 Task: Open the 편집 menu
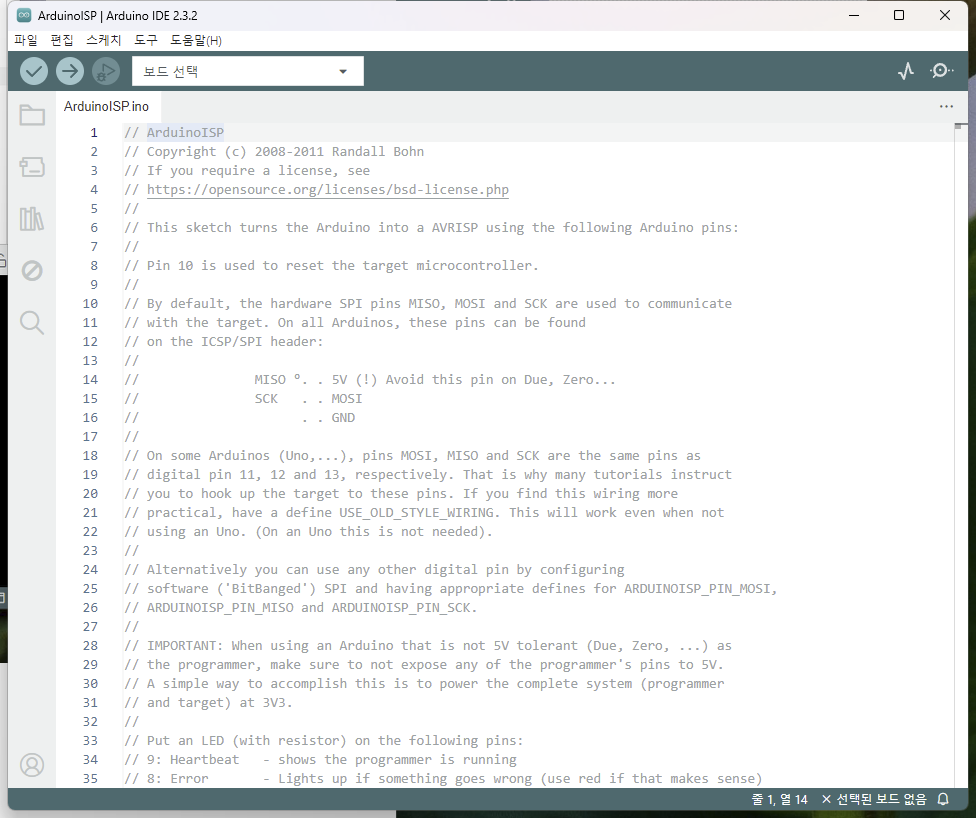click(x=62, y=40)
